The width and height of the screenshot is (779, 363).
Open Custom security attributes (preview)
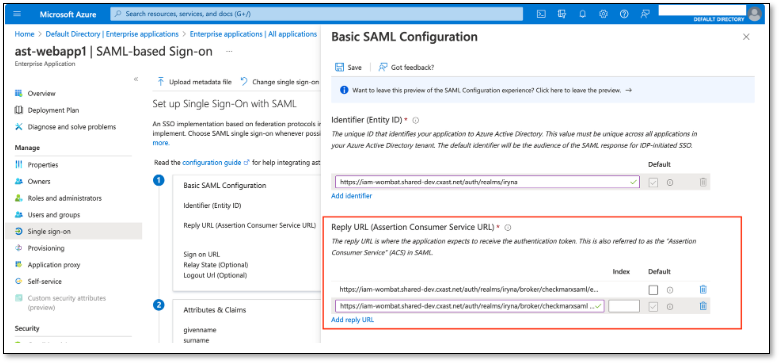[67, 302]
